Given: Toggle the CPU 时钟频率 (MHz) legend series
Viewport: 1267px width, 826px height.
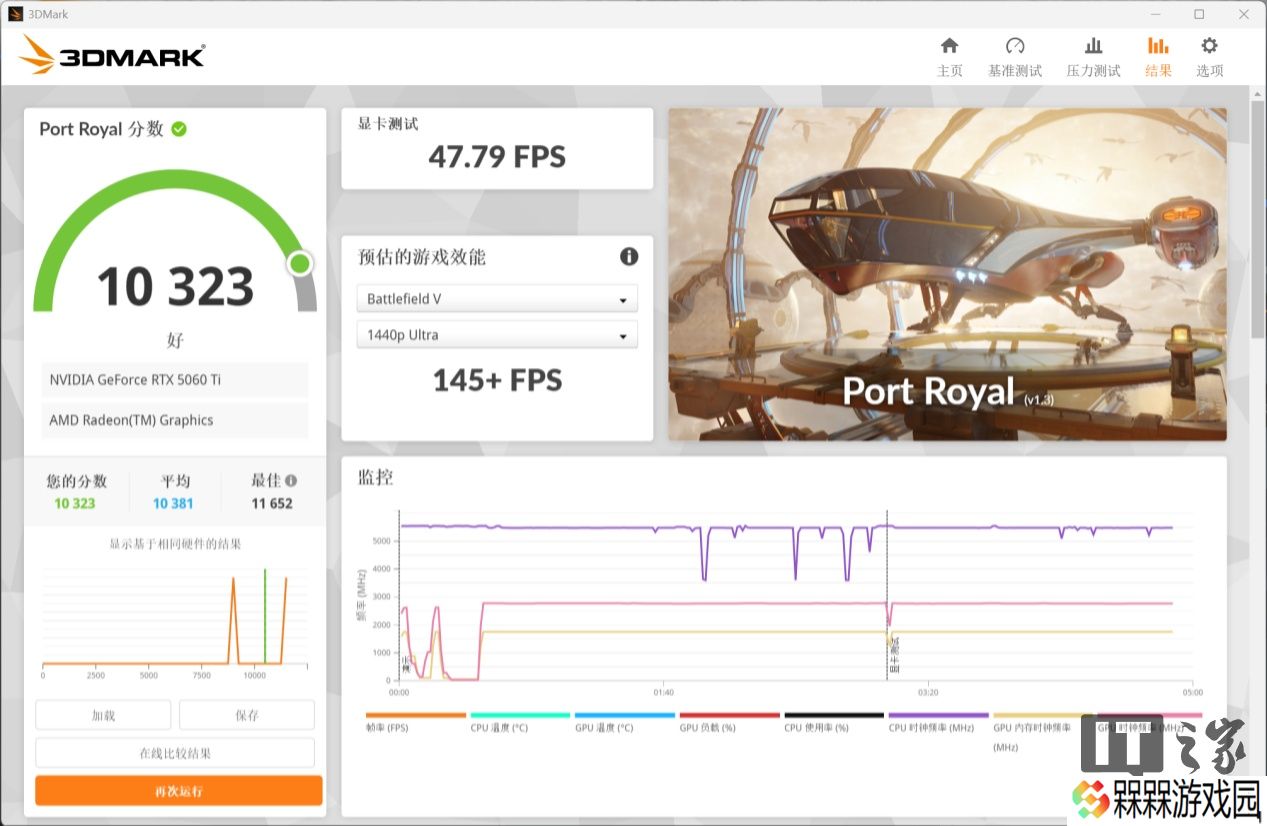Looking at the screenshot, I should point(938,722).
